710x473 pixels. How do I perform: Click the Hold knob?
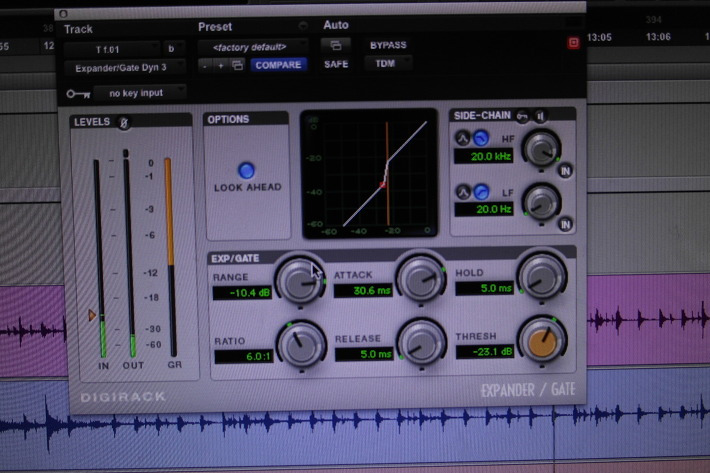point(542,277)
